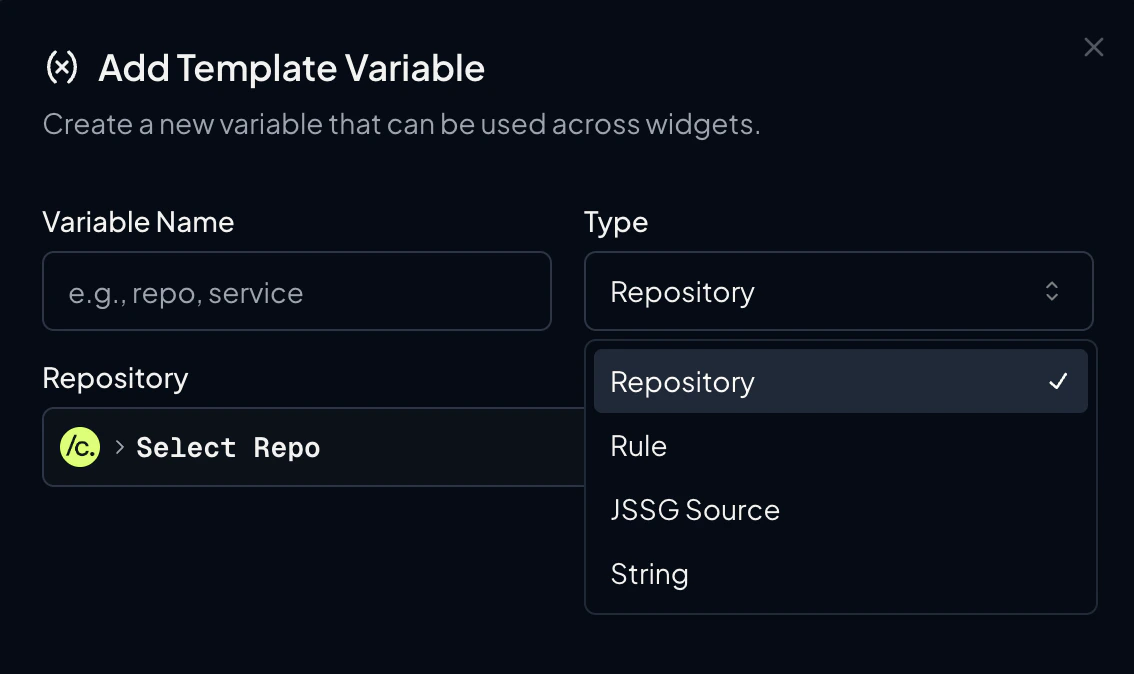Click the (x) variable icon beside the dialog title

pos(62,67)
